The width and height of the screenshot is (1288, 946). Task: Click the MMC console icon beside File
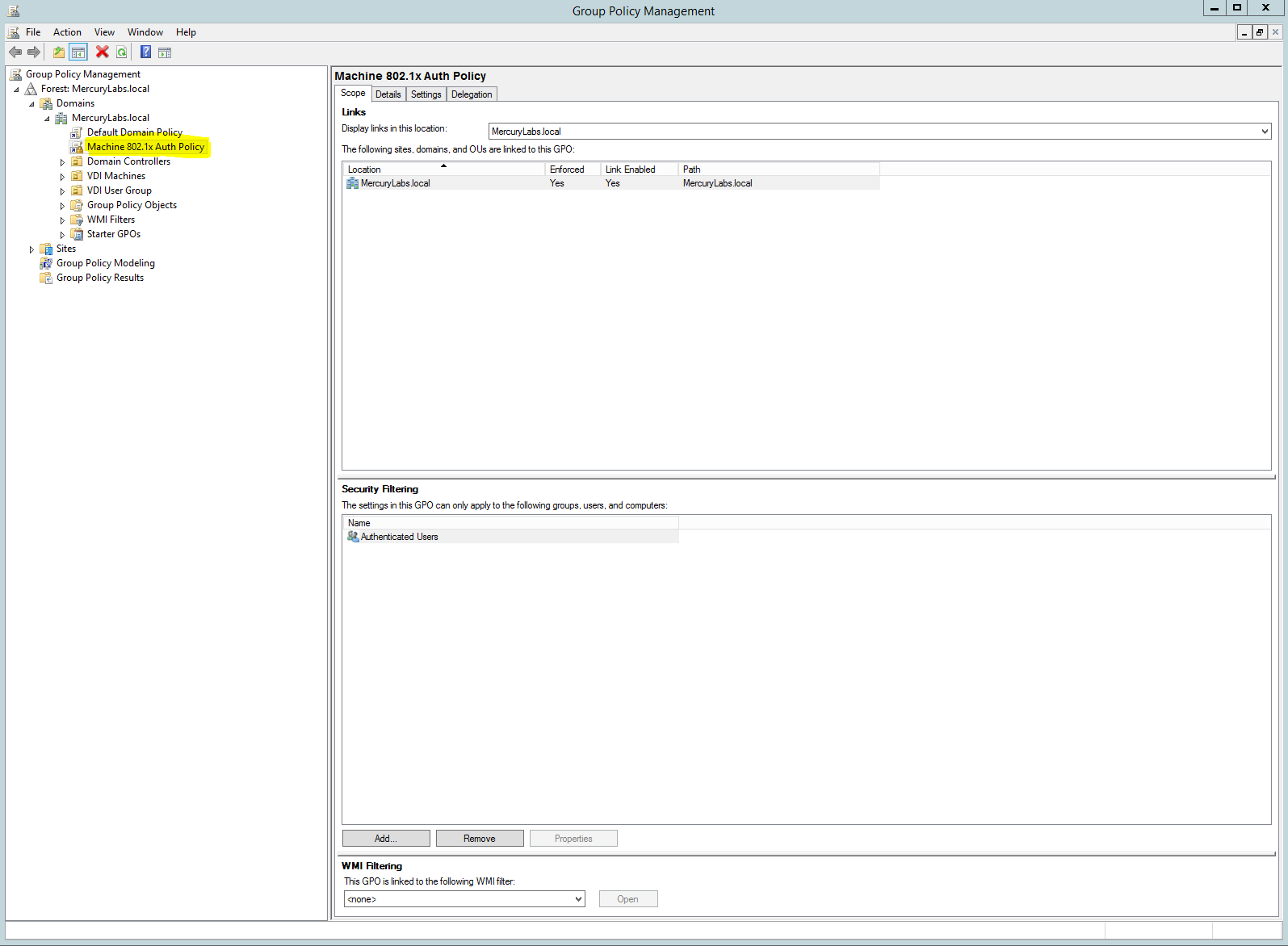14,32
